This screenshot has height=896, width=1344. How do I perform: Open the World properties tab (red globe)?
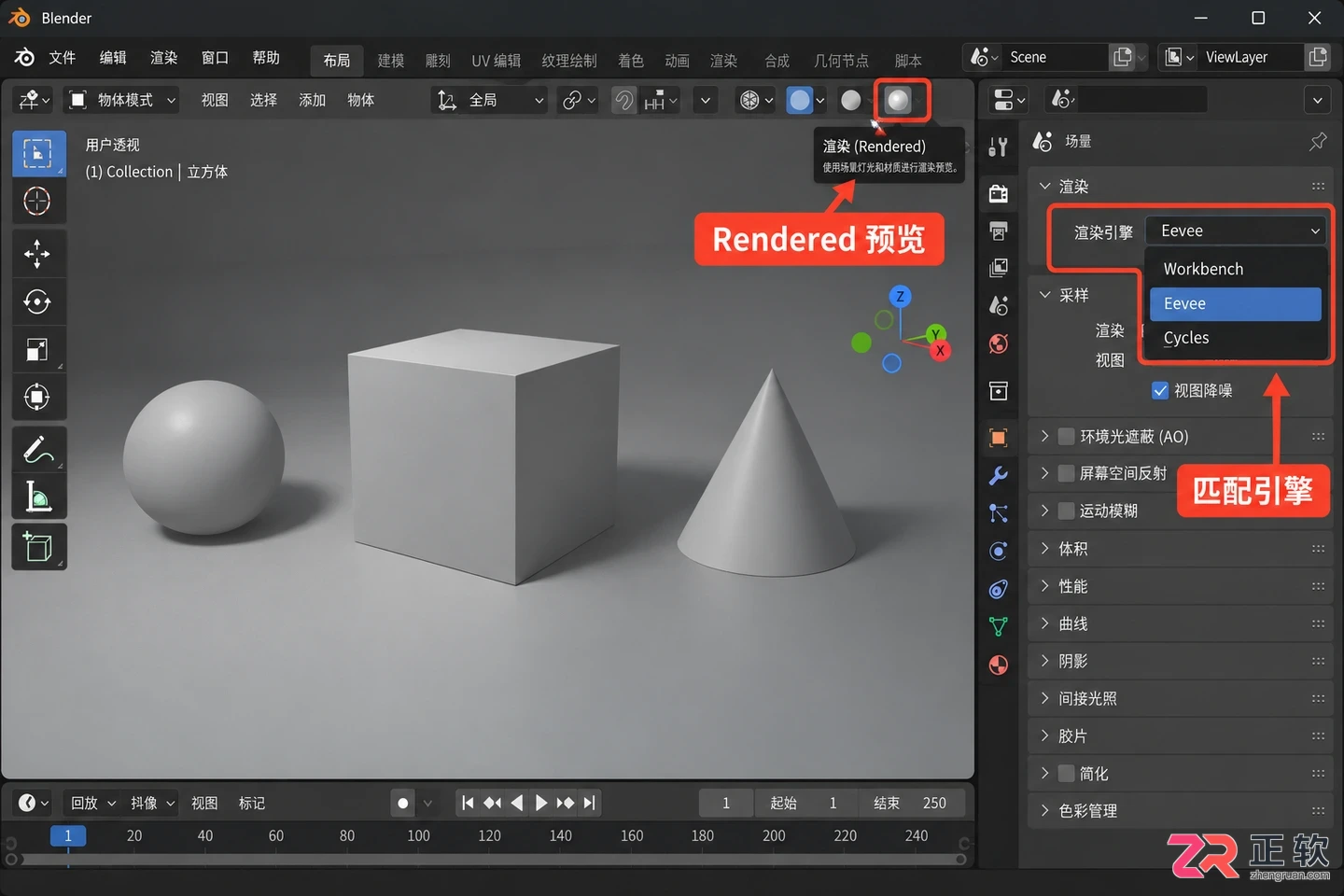(999, 343)
